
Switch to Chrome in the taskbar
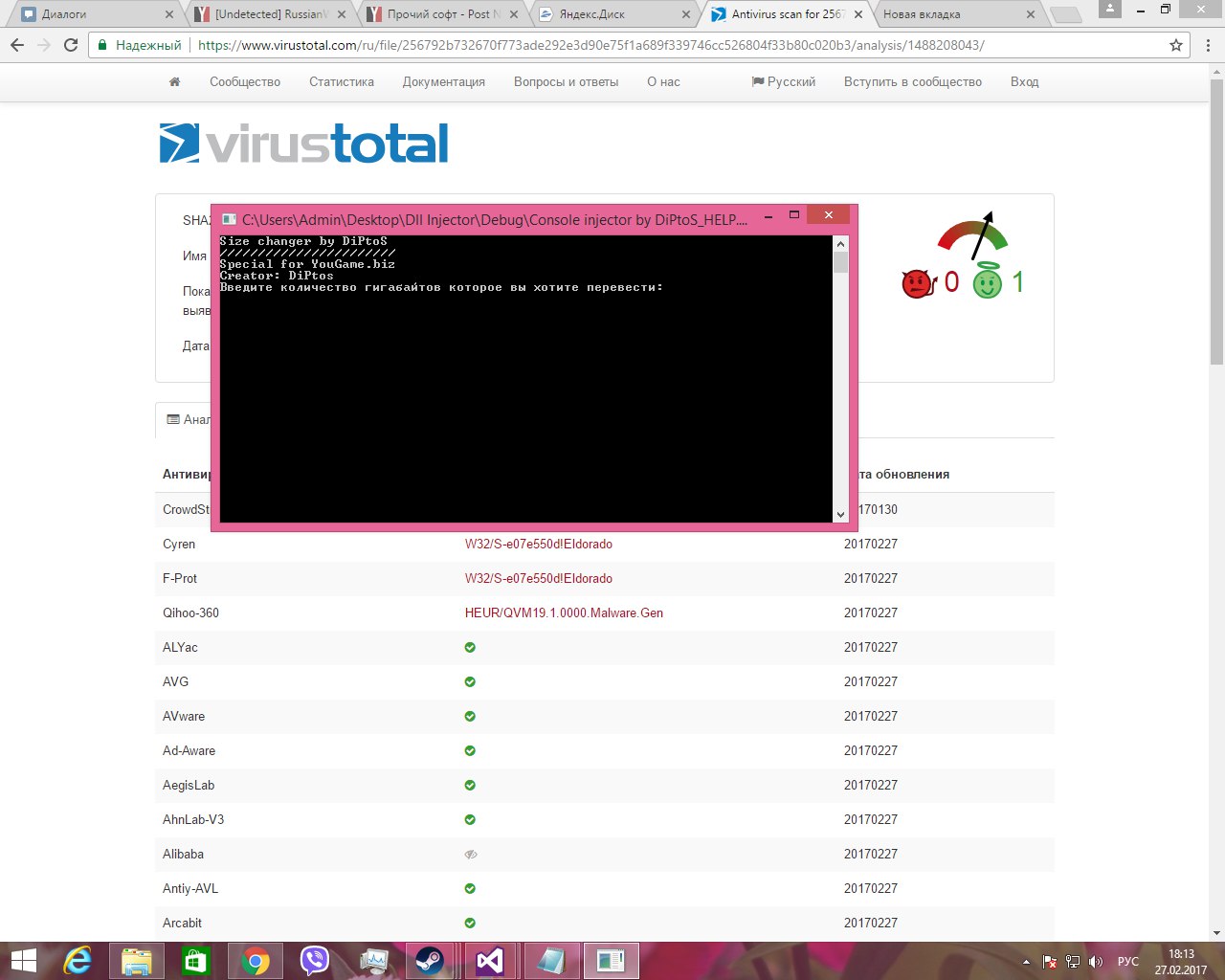tap(256, 961)
